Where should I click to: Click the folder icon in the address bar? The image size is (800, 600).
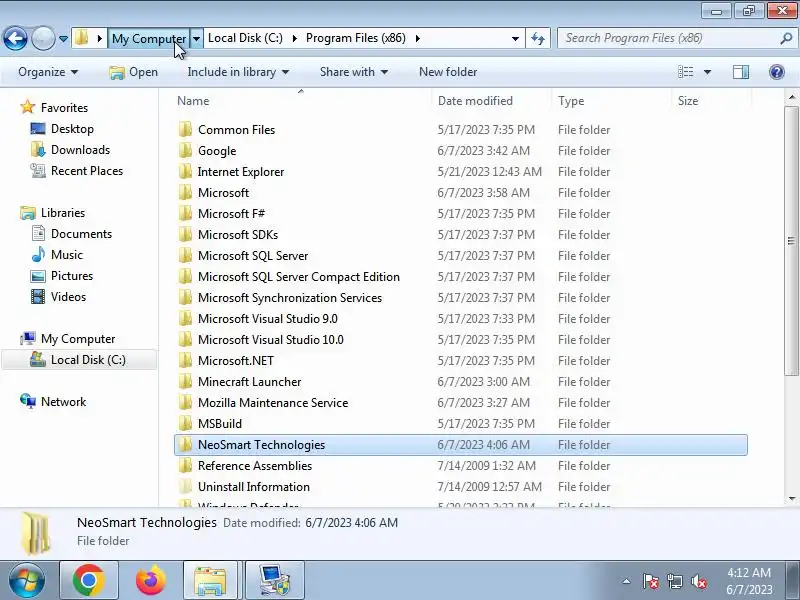(x=82, y=38)
